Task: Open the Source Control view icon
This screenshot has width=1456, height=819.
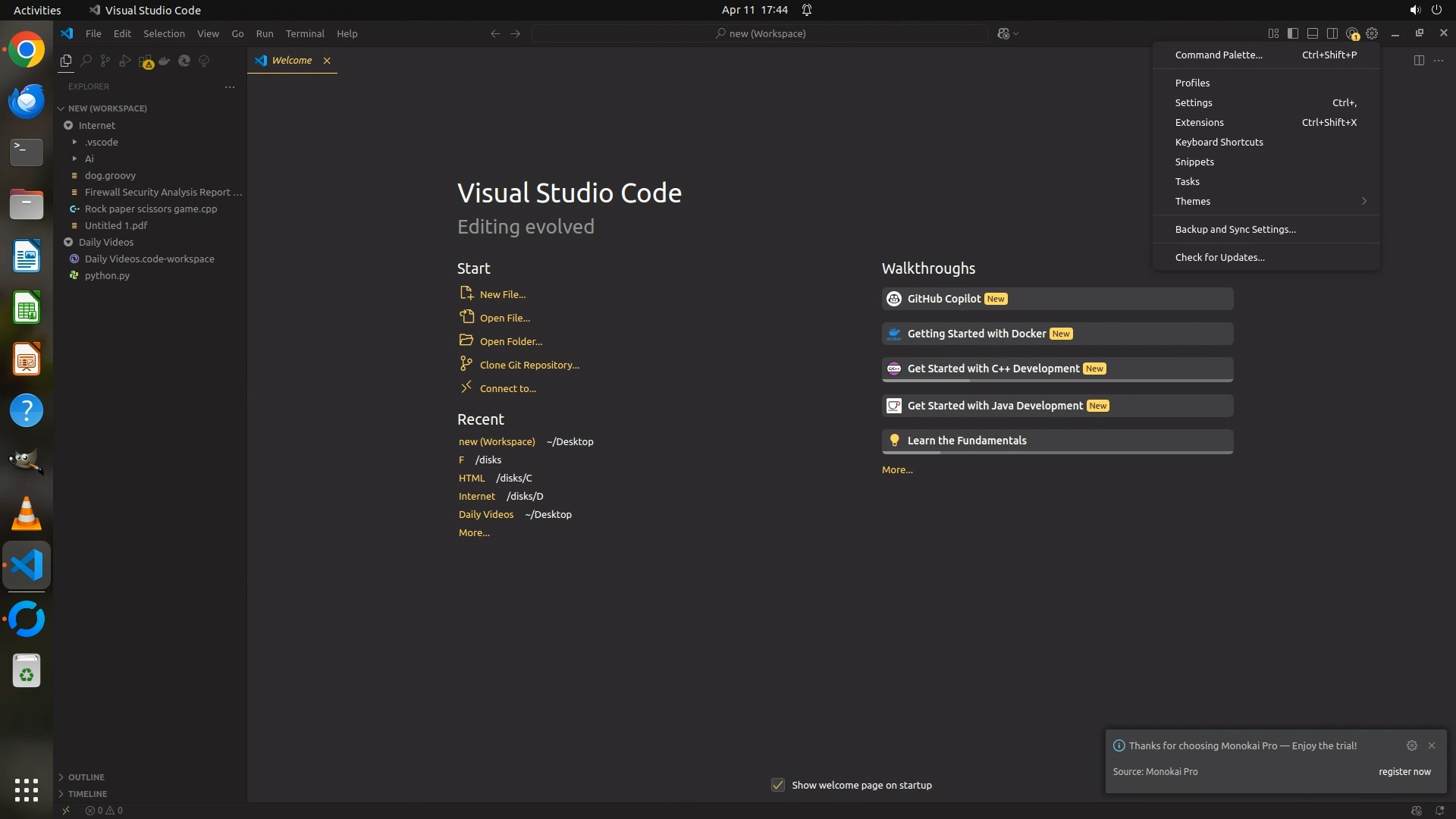Action: (105, 61)
